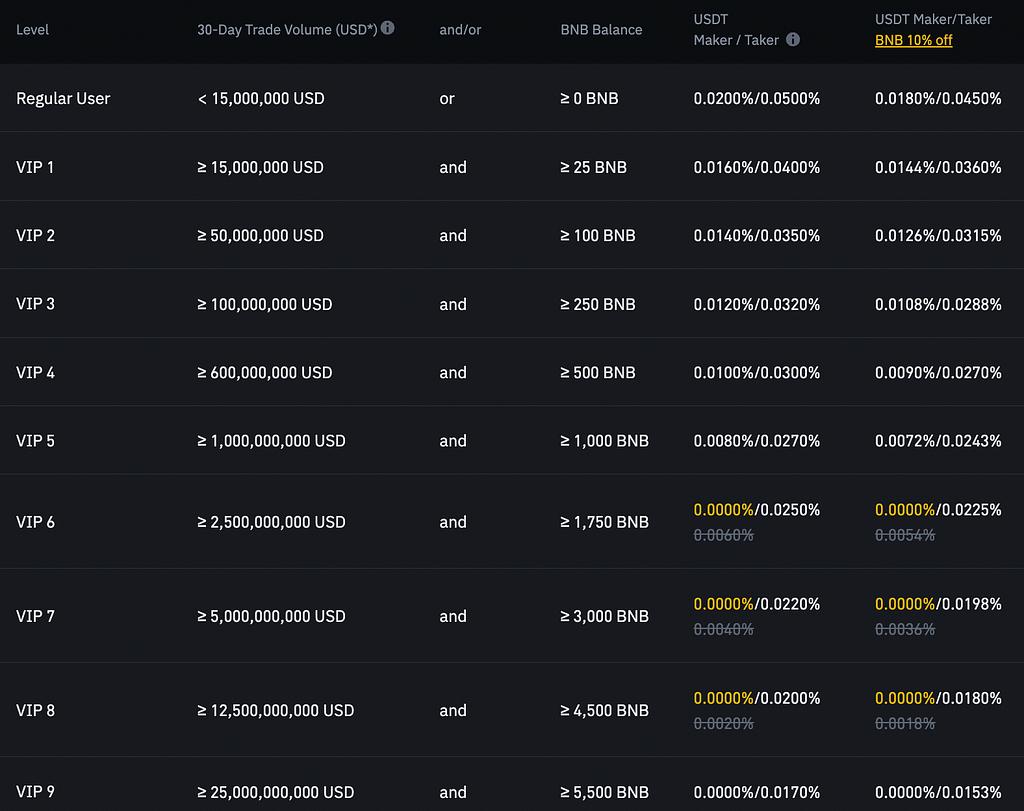Click the BNB Balance column header
Image resolution: width=1024 pixels, height=811 pixels.
click(x=602, y=30)
